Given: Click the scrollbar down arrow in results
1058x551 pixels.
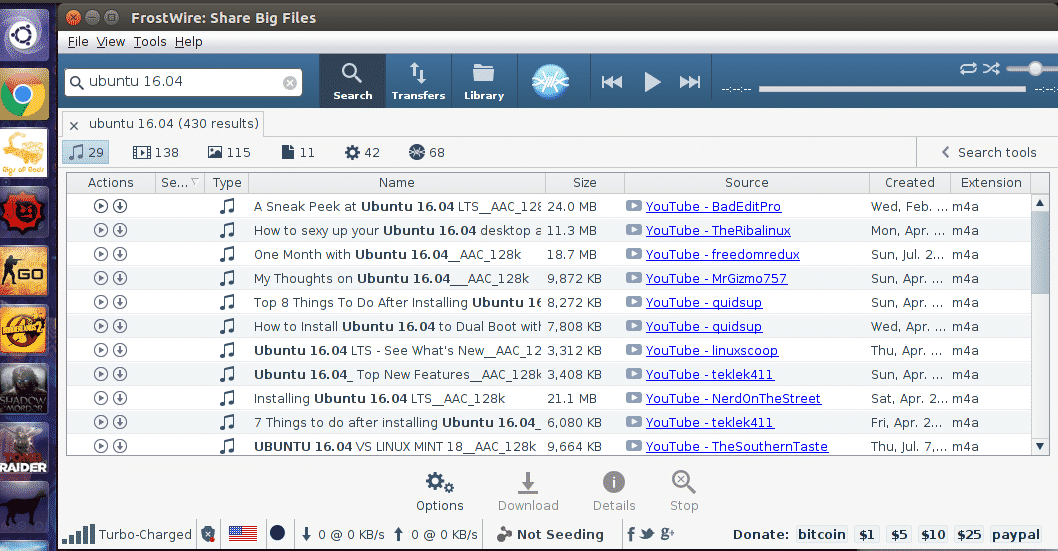Looking at the screenshot, I should tap(1040, 446).
